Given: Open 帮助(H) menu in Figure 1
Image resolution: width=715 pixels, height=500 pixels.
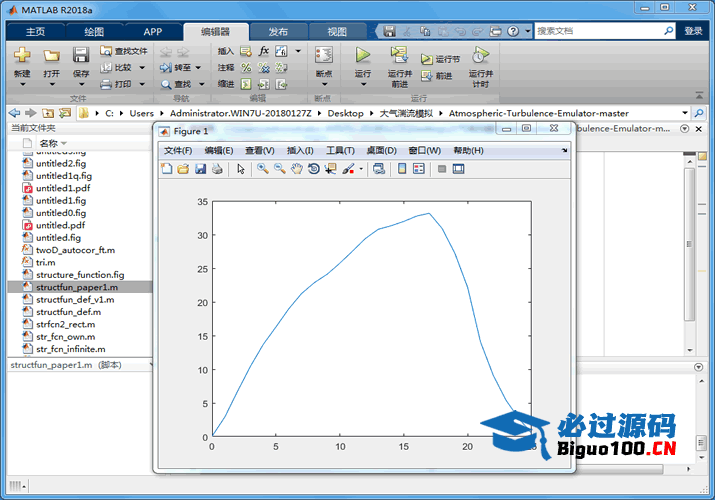Looking at the screenshot, I should [468, 150].
